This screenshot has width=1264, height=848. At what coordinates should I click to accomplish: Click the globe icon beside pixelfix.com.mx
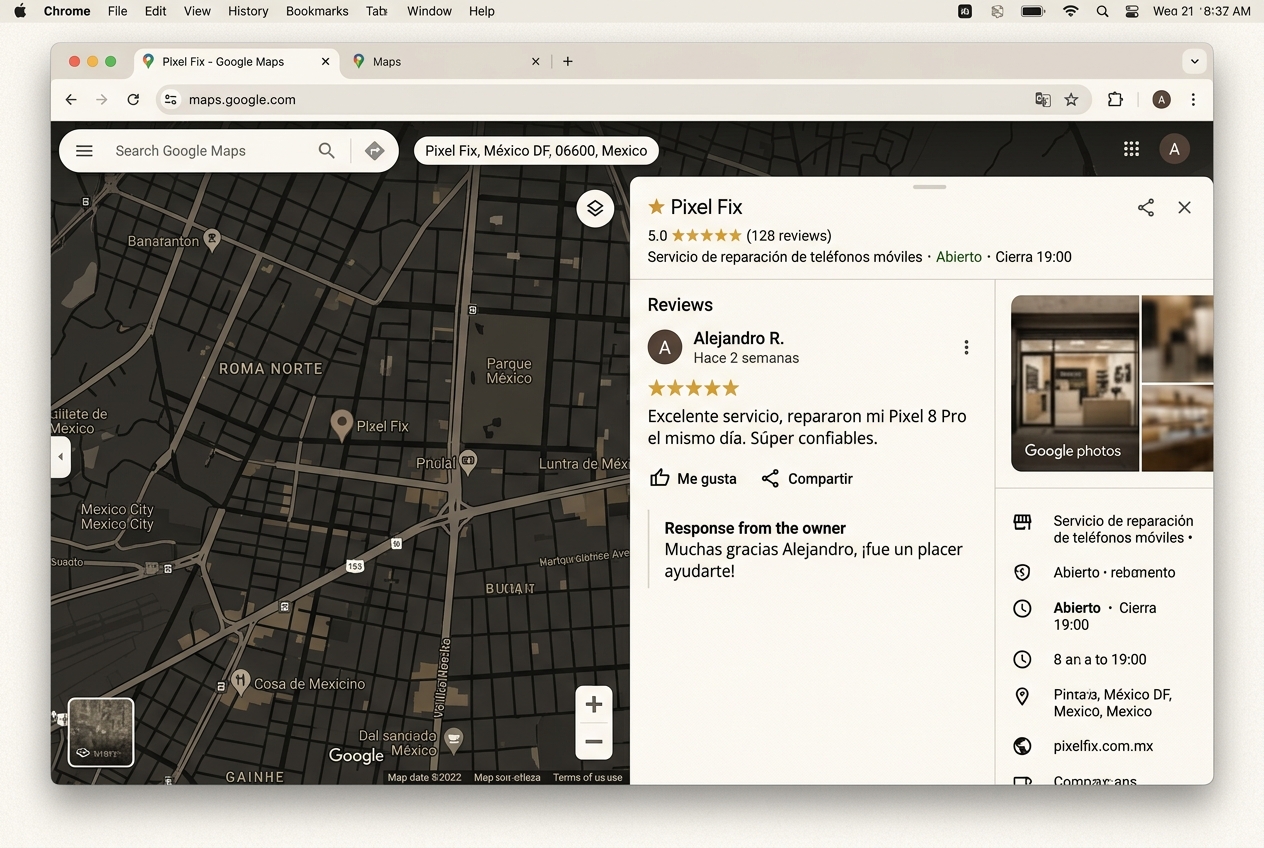1022,746
